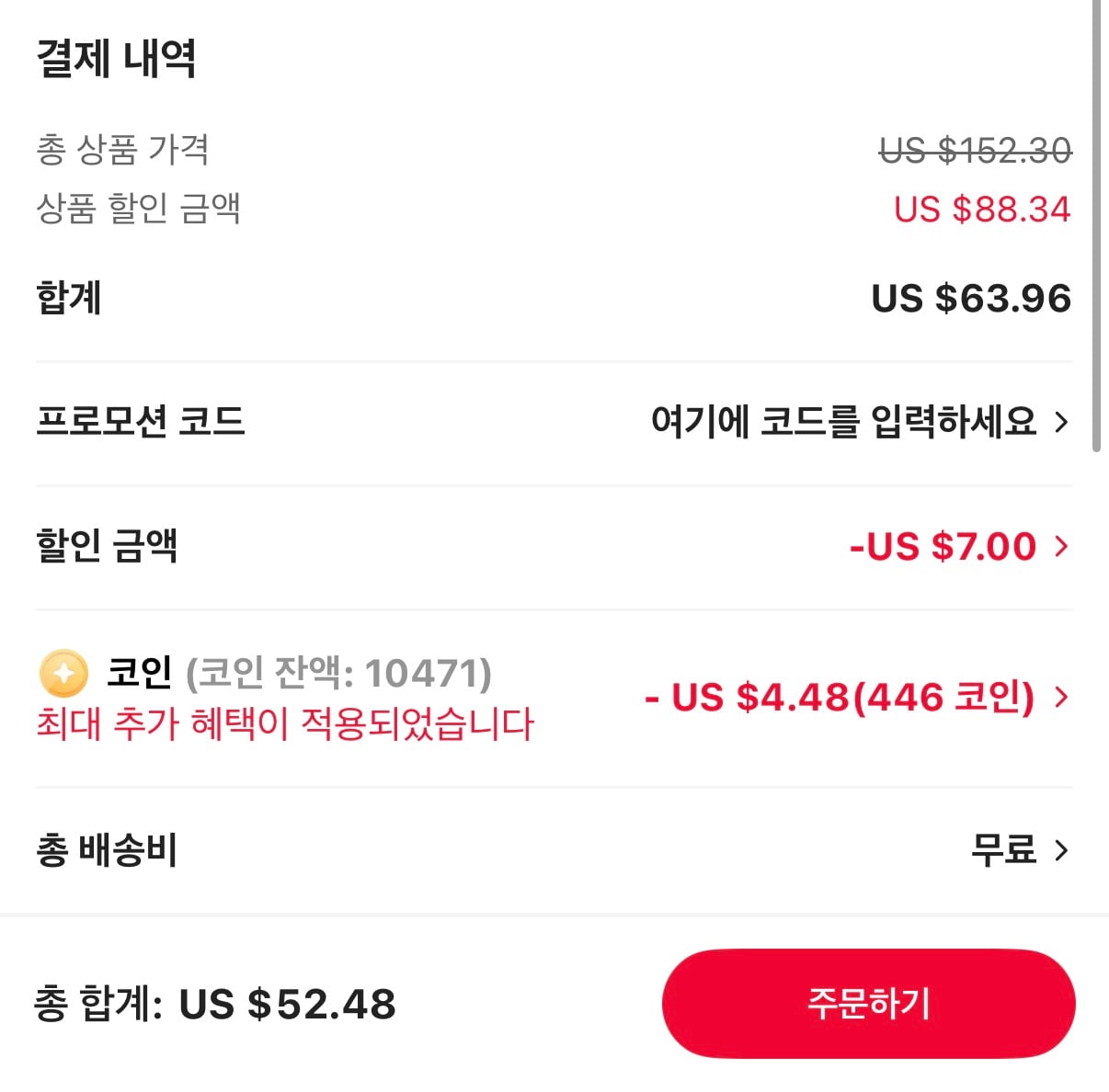
Task: Click the gold coin icon
Action: point(63,673)
